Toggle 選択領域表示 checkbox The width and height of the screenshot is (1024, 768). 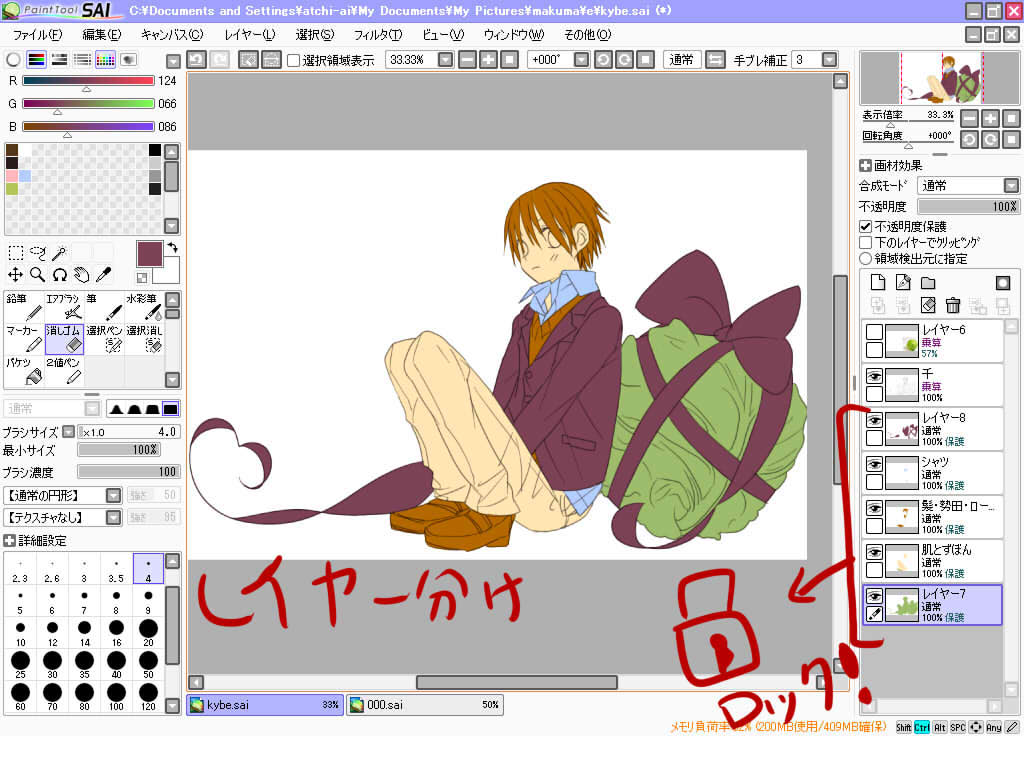(294, 61)
